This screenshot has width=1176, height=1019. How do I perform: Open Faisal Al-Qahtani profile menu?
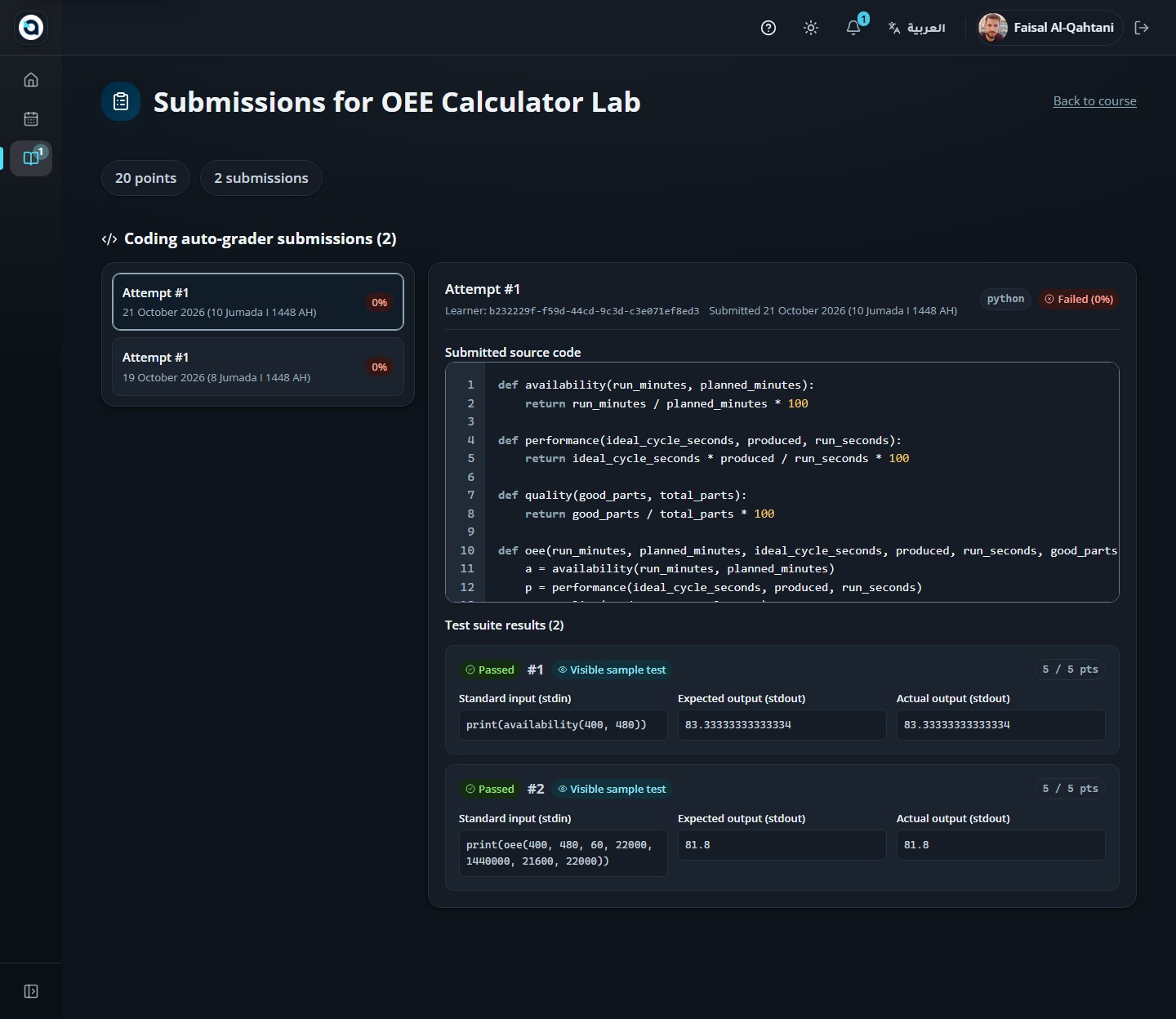point(1050,28)
